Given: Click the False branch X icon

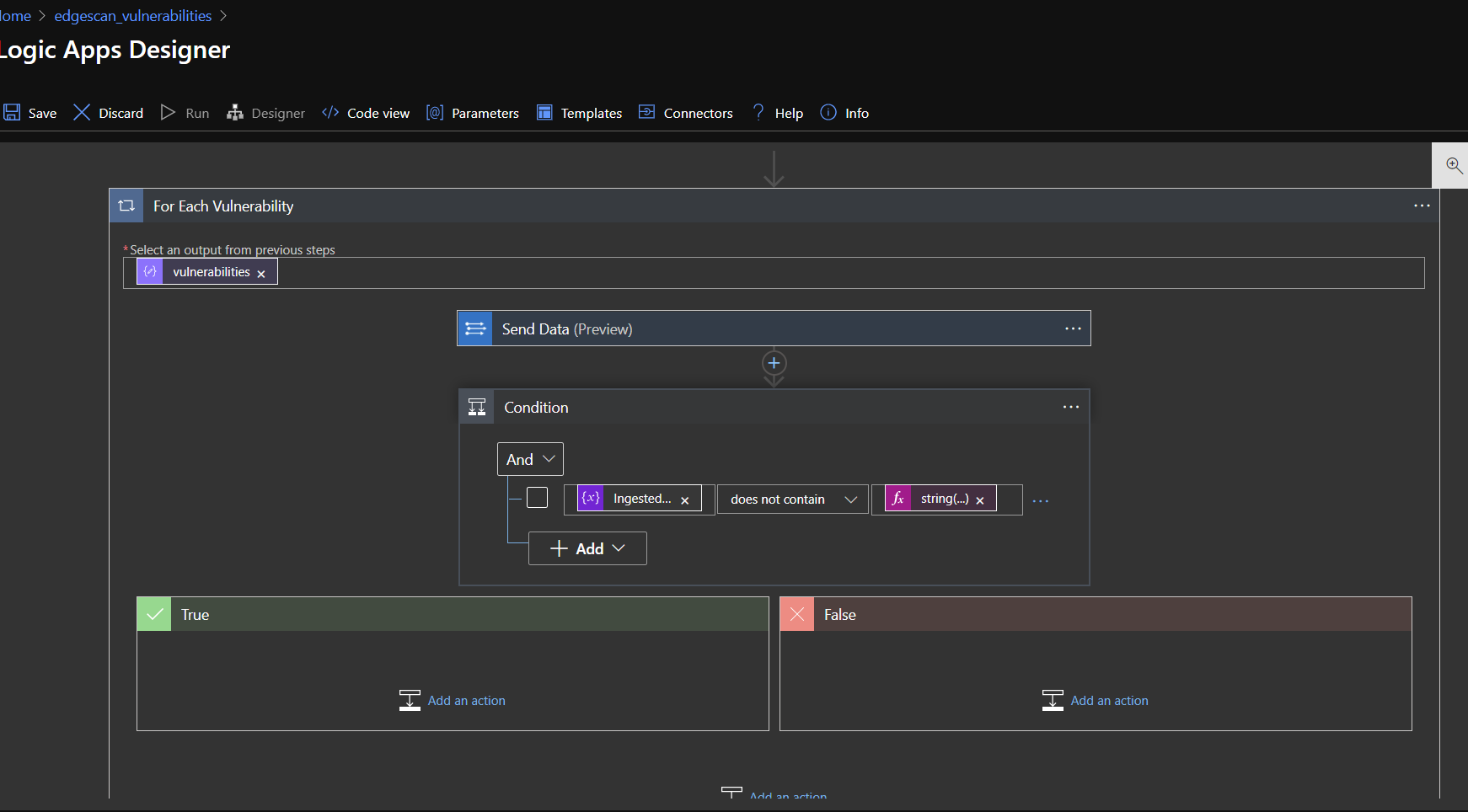Looking at the screenshot, I should click(x=797, y=614).
